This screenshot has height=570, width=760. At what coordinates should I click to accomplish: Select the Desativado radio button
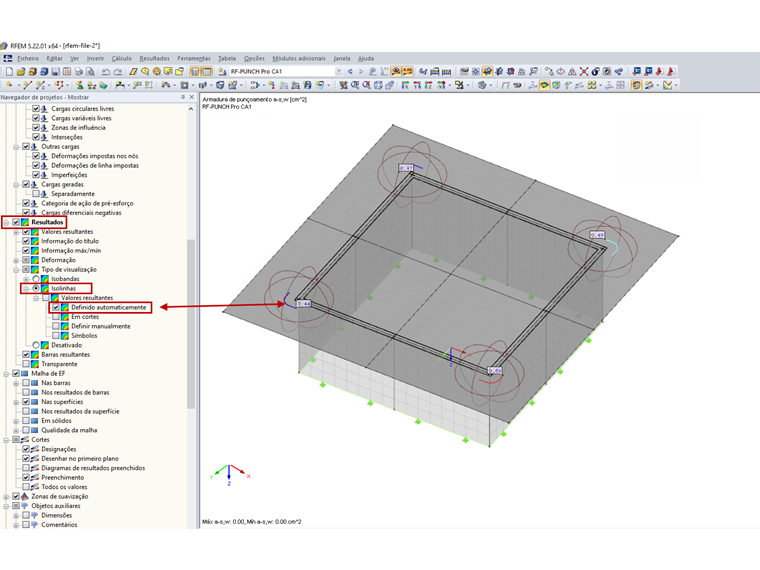36,345
